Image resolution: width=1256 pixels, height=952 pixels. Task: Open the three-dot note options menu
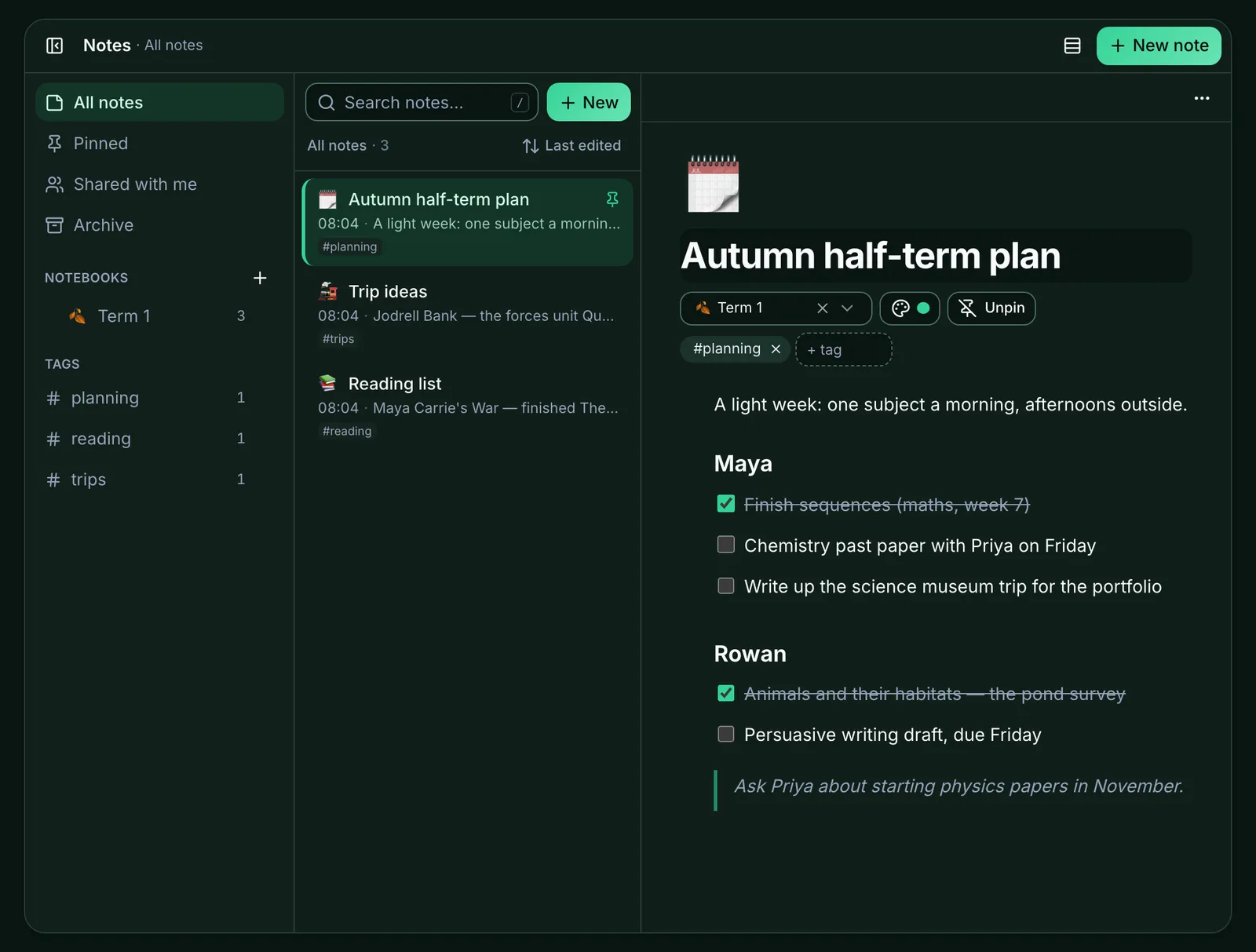pos(1201,98)
